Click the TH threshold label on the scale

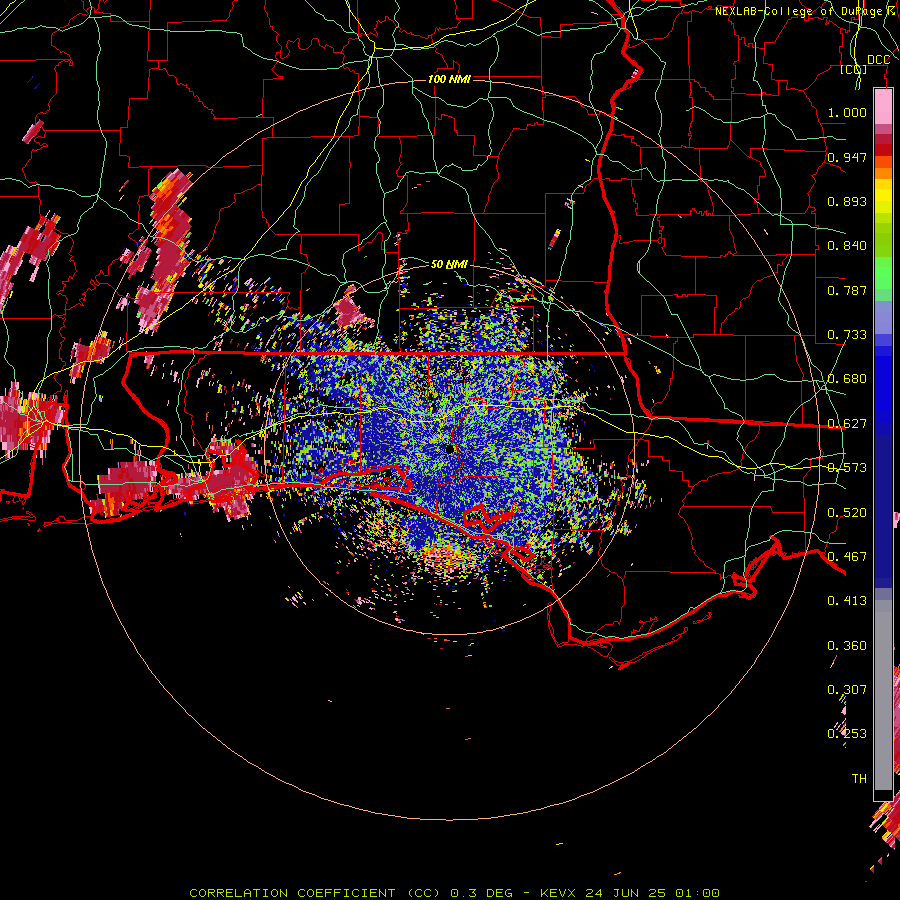click(x=859, y=778)
